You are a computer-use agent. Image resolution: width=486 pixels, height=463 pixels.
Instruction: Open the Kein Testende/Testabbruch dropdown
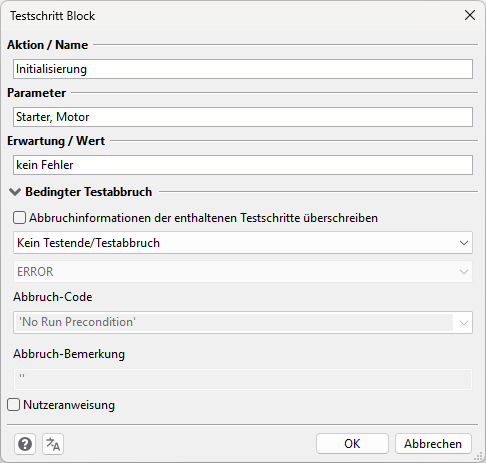coord(243,243)
